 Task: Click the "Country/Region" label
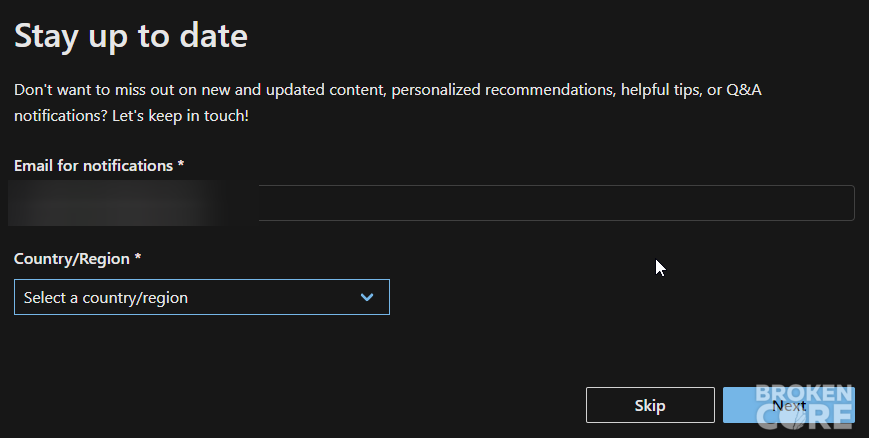(78, 259)
